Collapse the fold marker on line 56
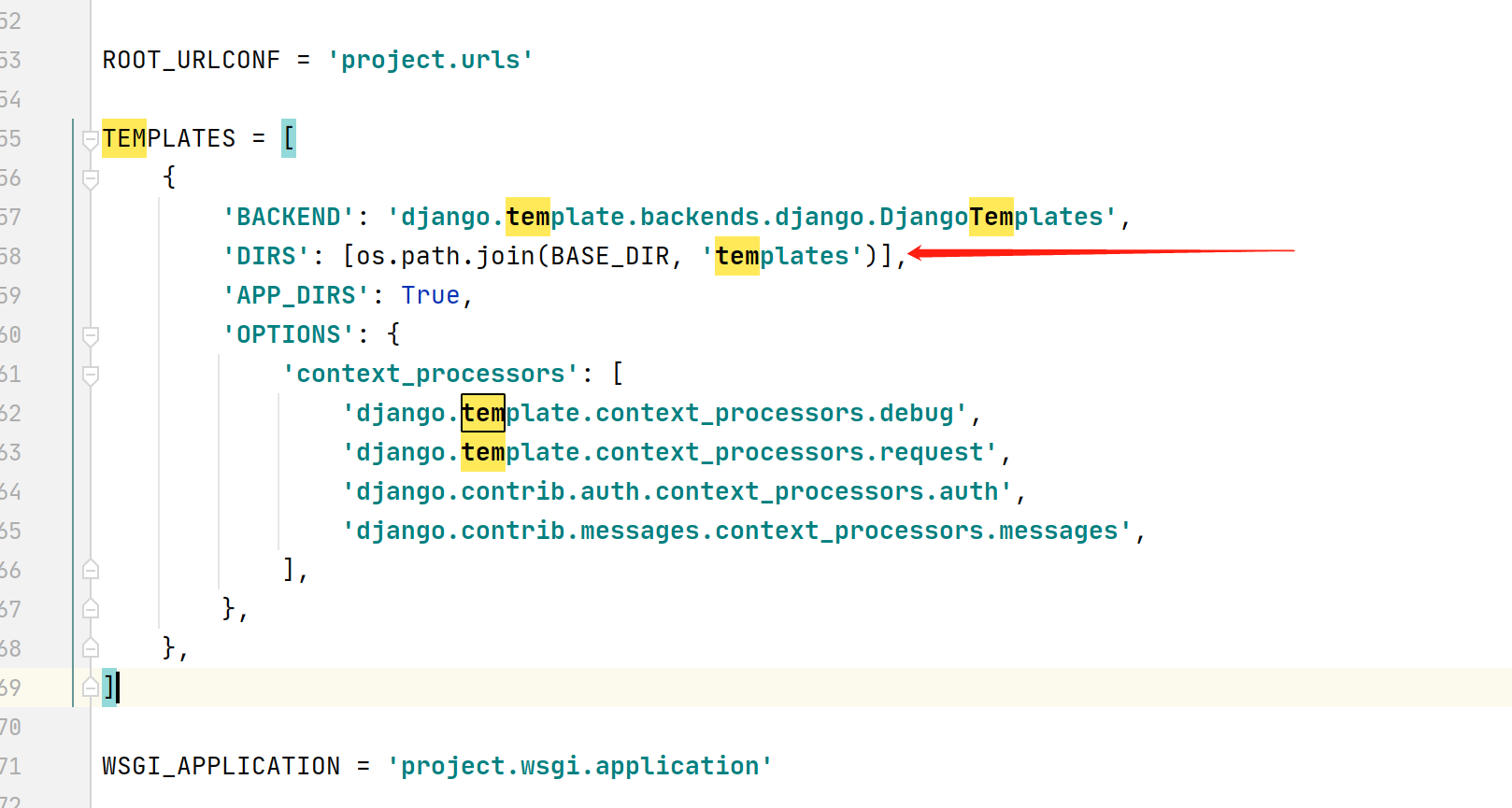1512x808 pixels. click(91, 178)
